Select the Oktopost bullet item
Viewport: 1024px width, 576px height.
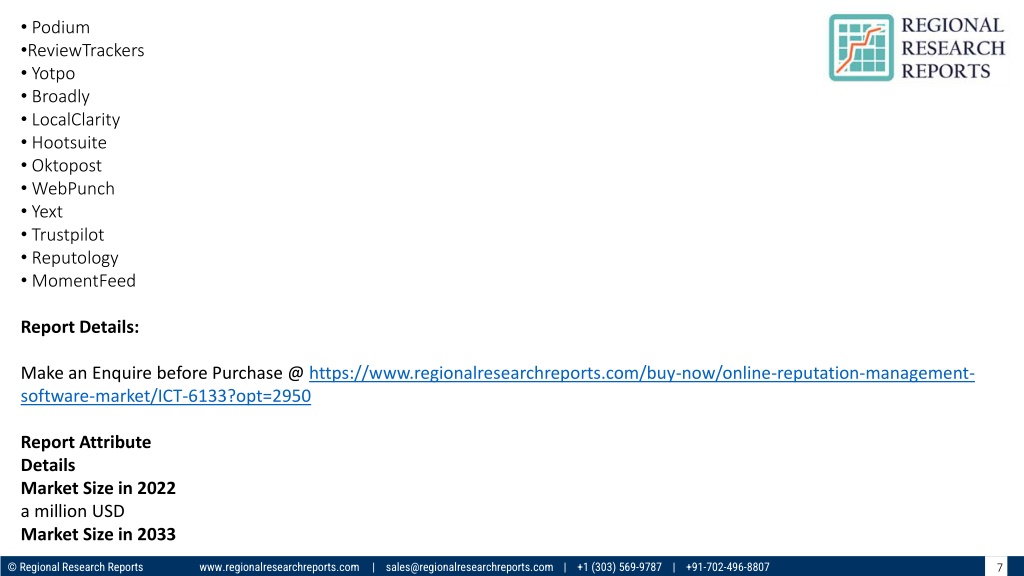click(x=61, y=165)
